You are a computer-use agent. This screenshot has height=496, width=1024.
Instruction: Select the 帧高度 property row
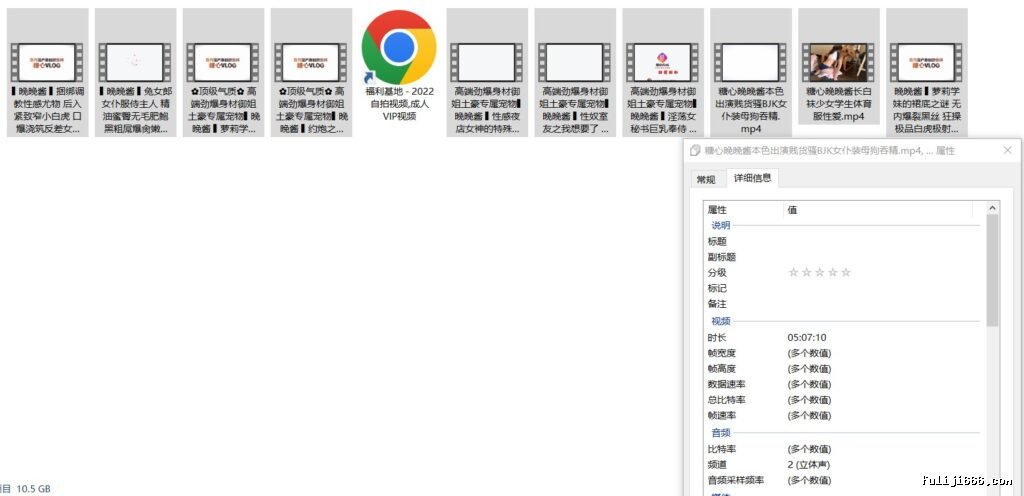(842, 369)
